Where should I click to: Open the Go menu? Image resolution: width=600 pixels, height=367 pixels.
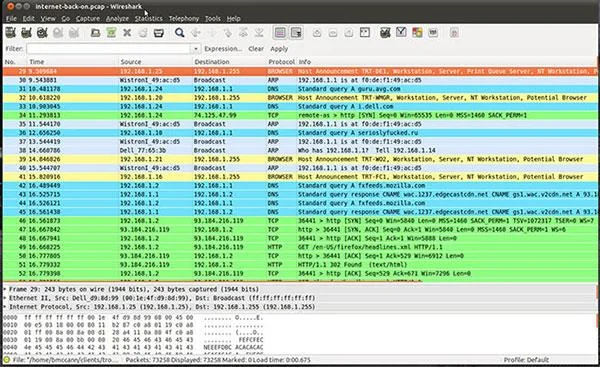click(66, 18)
